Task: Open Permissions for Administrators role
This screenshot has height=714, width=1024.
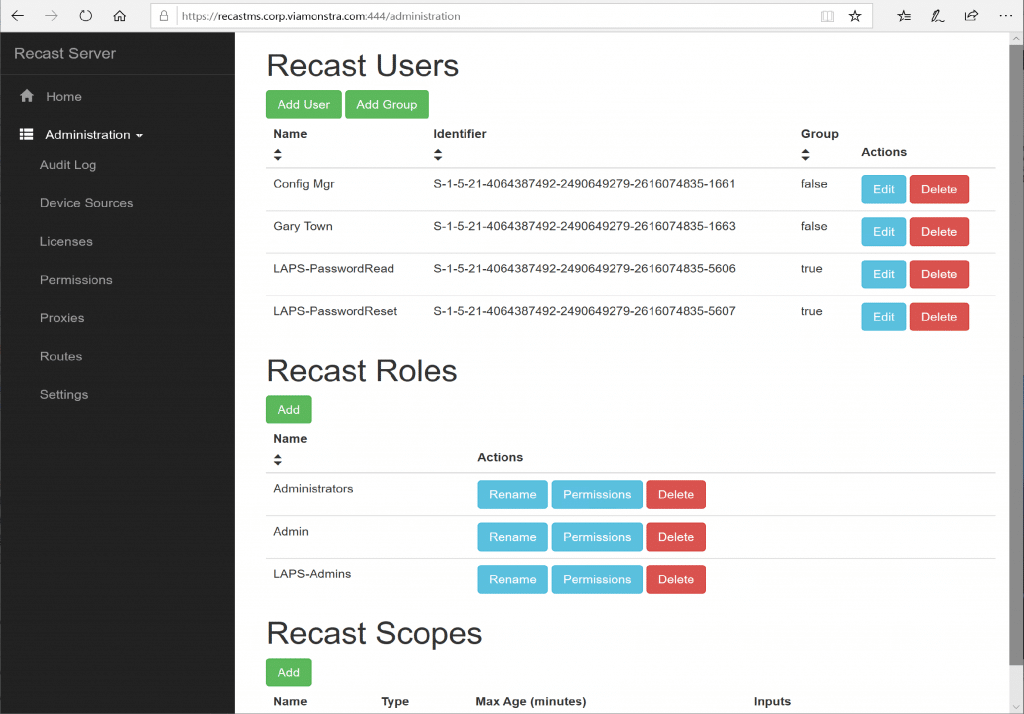Action: (x=597, y=495)
